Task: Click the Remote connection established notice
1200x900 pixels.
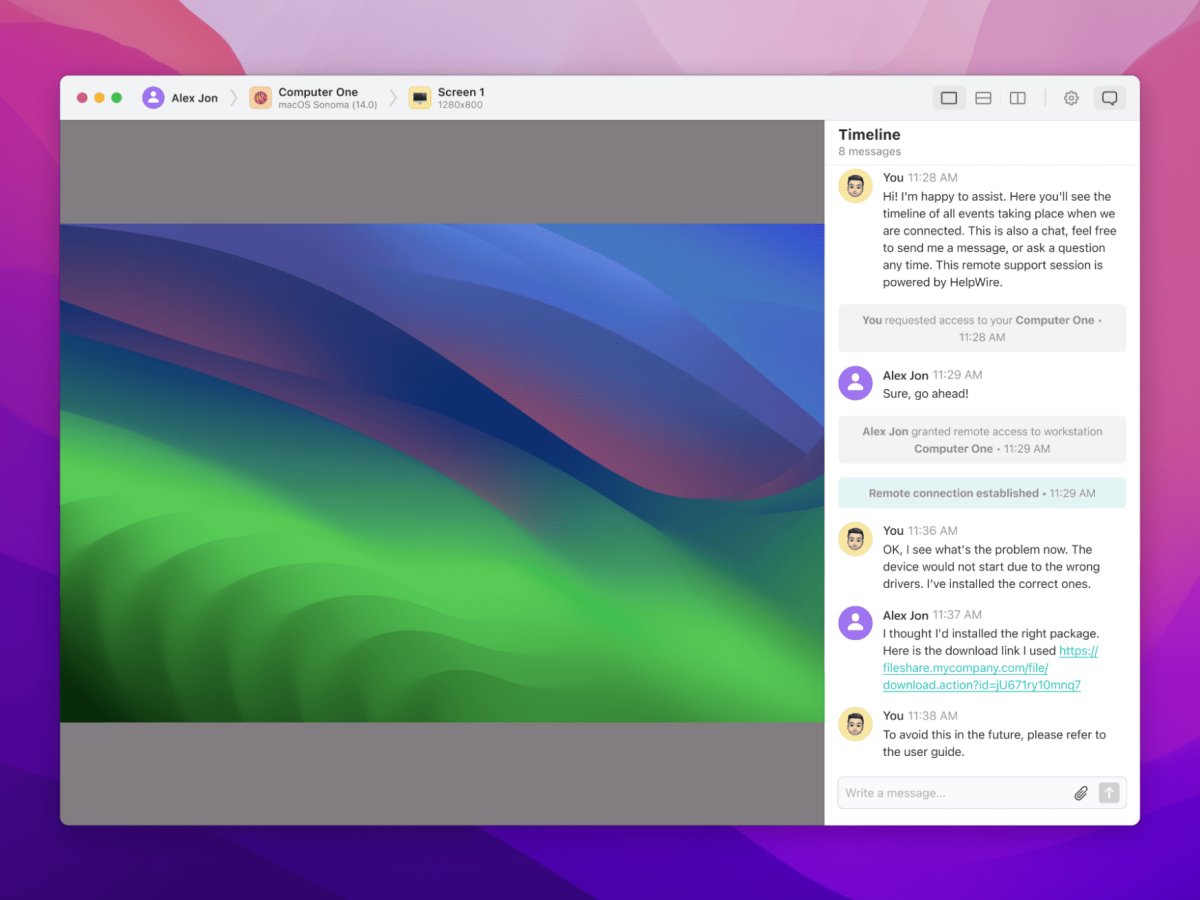Action: click(981, 493)
